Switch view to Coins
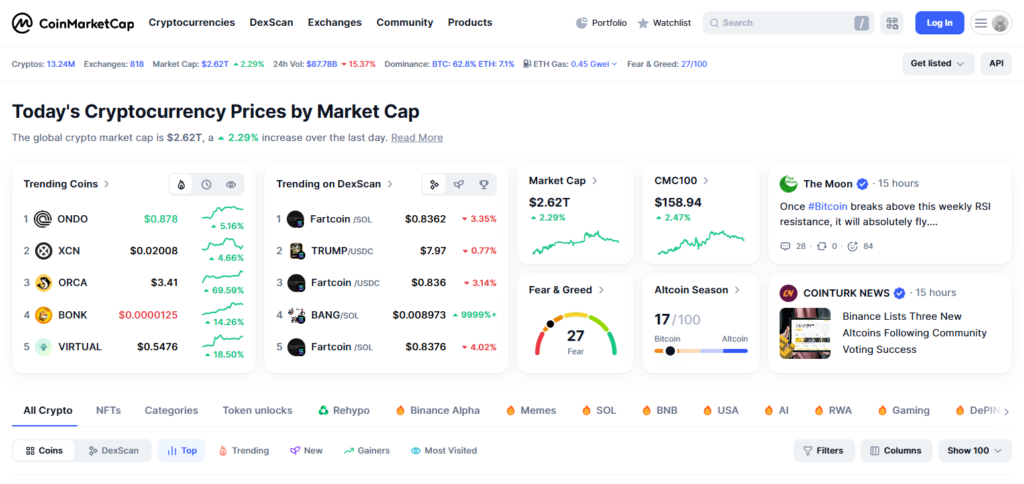 (x=44, y=451)
